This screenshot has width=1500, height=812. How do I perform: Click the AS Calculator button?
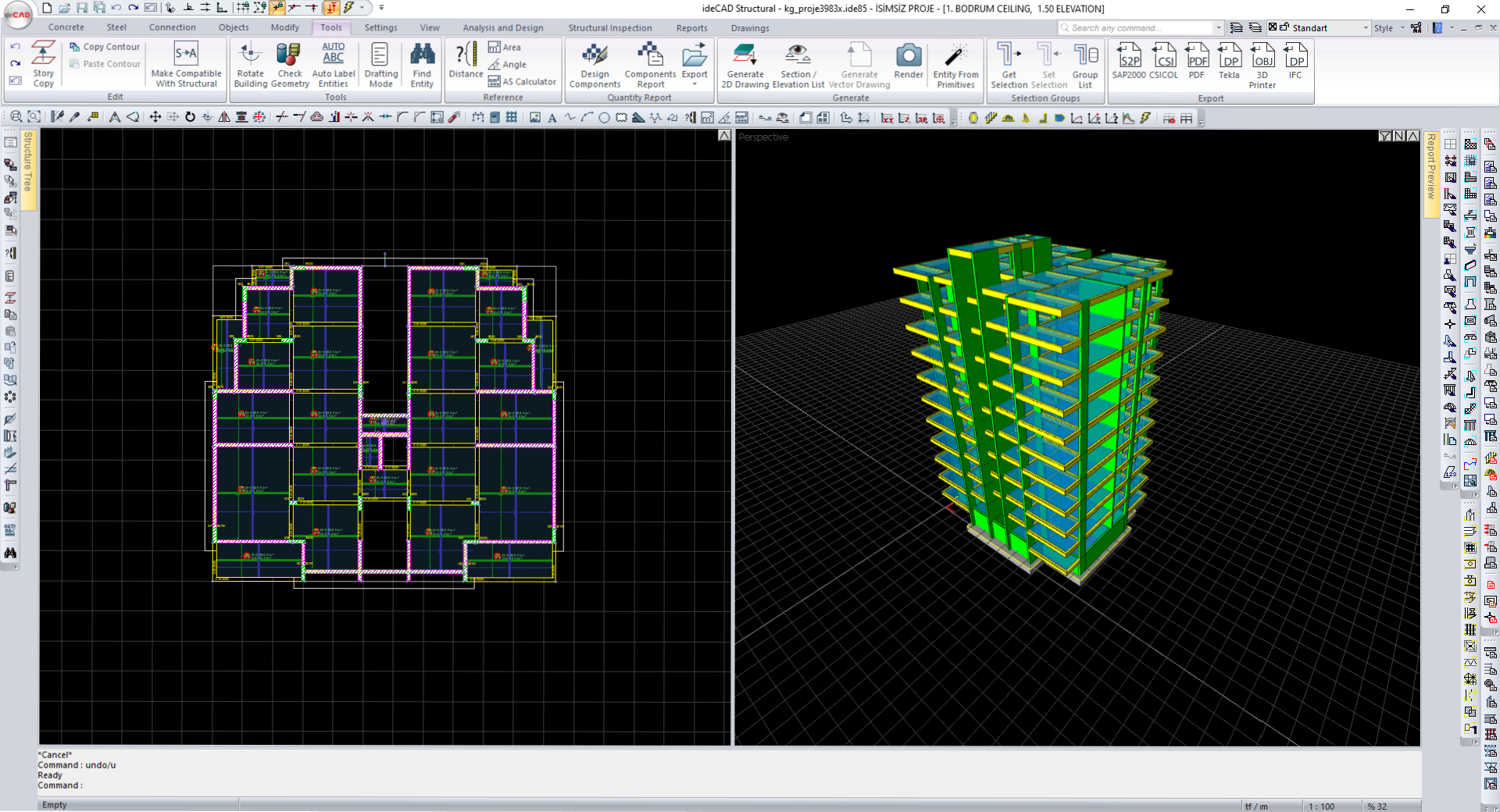coord(522,81)
